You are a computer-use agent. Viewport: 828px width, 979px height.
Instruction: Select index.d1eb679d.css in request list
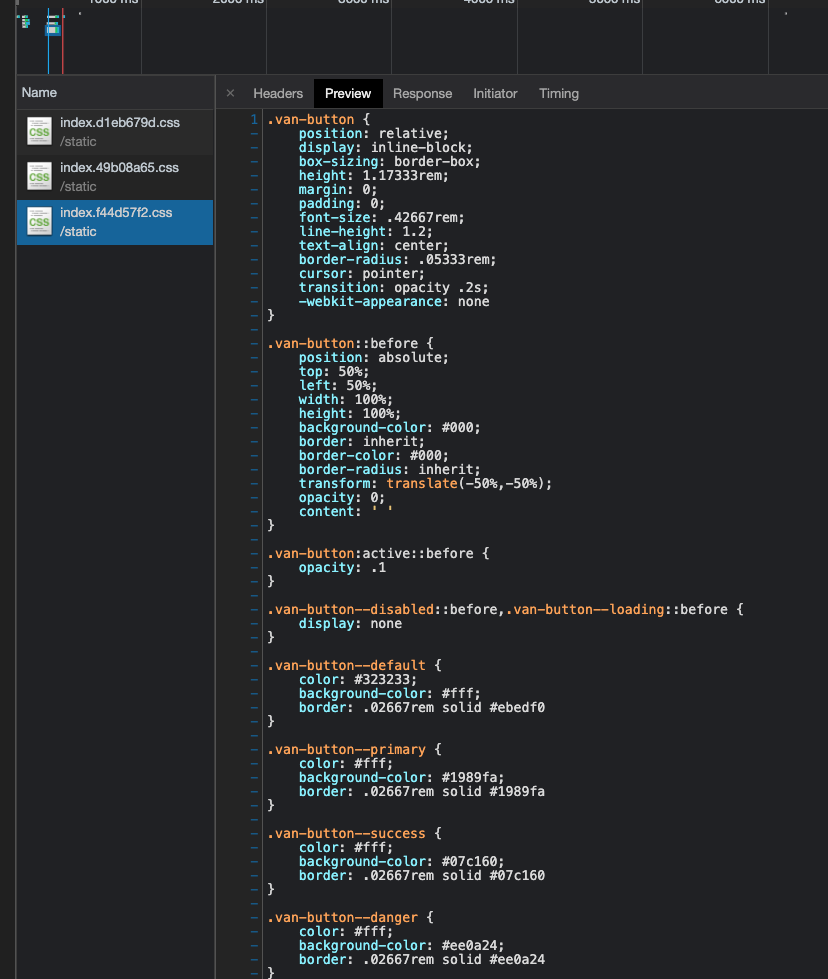115,132
